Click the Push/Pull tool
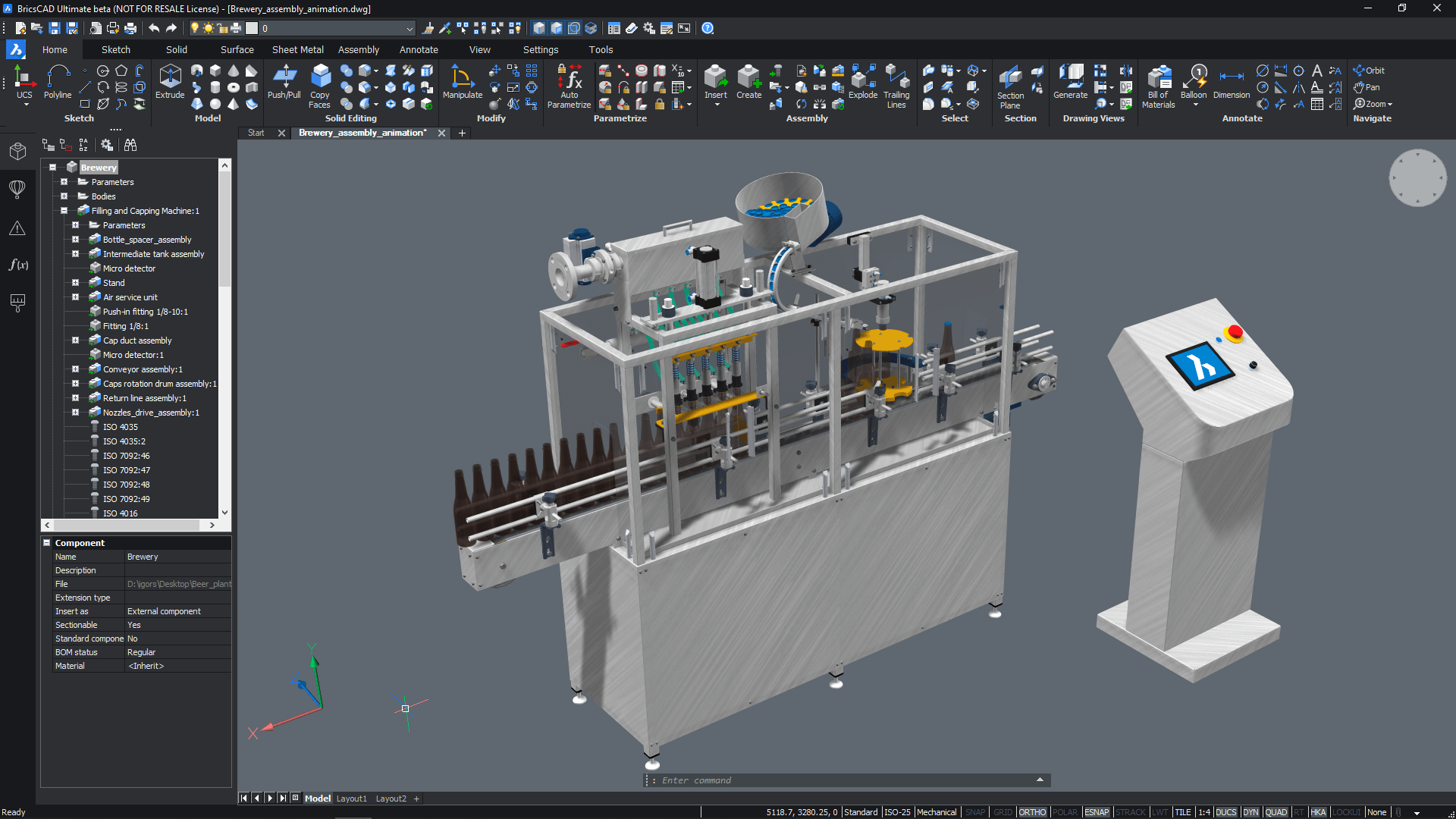 point(284,81)
